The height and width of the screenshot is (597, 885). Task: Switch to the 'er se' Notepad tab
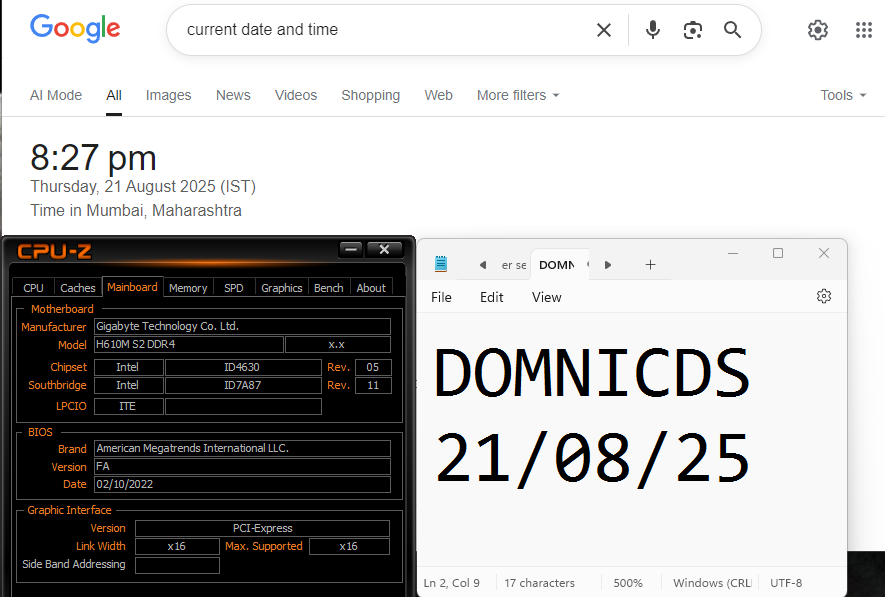(x=514, y=265)
